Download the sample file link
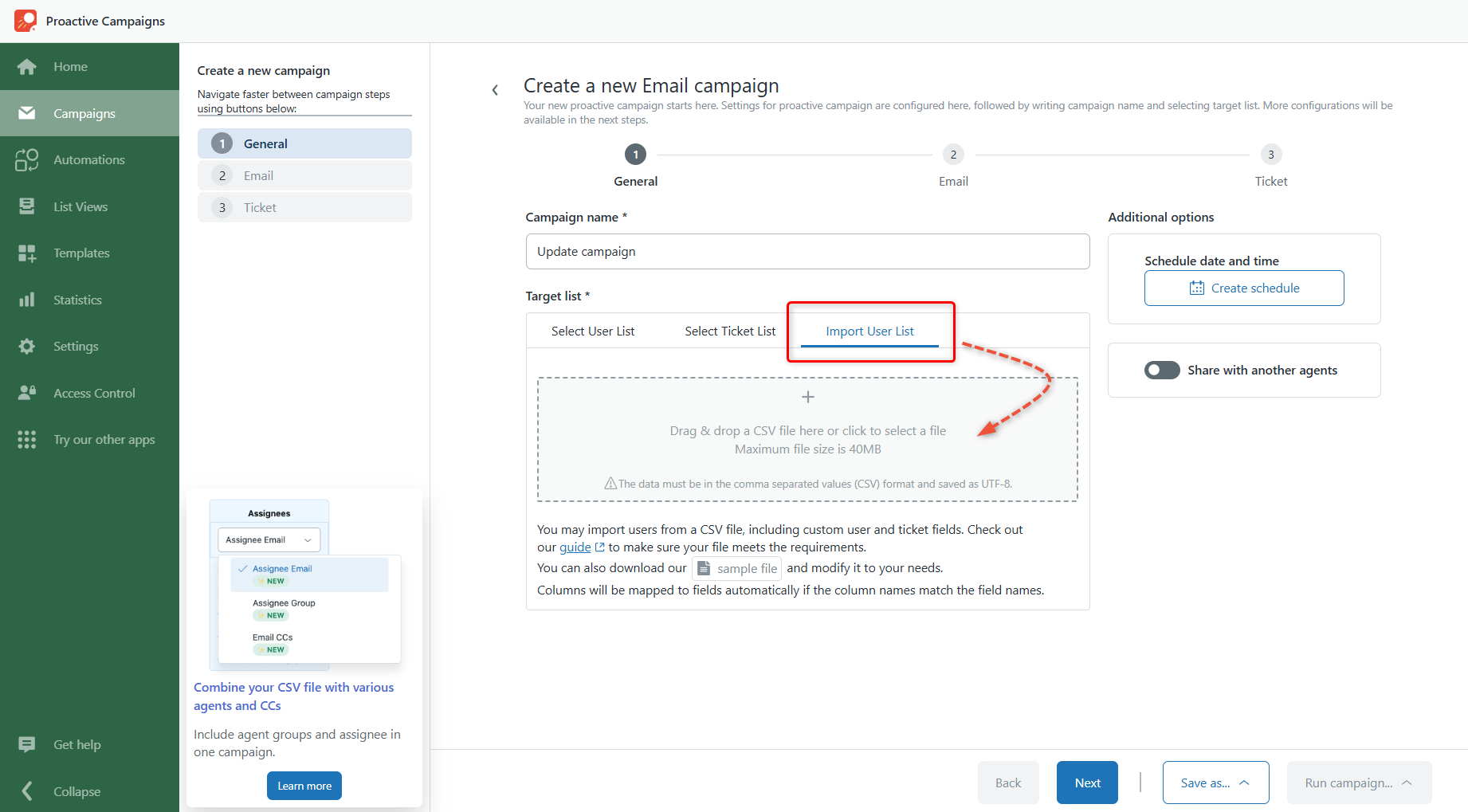Image resolution: width=1468 pixels, height=812 pixels. (739, 568)
